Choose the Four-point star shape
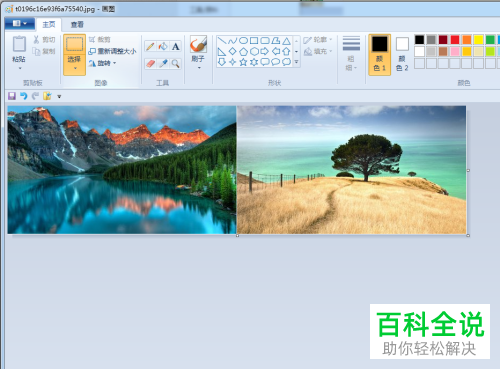The height and width of the screenshot is (369, 500). (233, 62)
